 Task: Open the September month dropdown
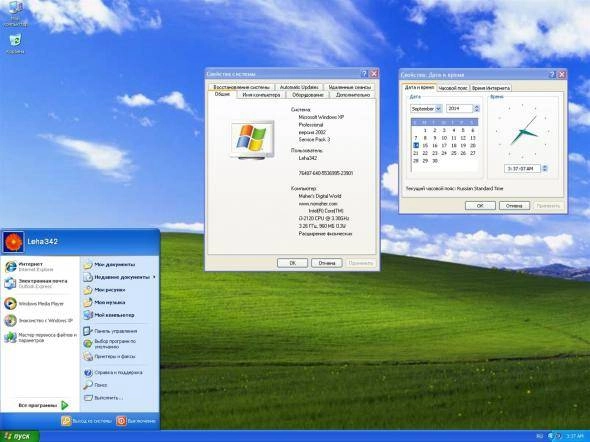pyautogui.click(x=438, y=109)
